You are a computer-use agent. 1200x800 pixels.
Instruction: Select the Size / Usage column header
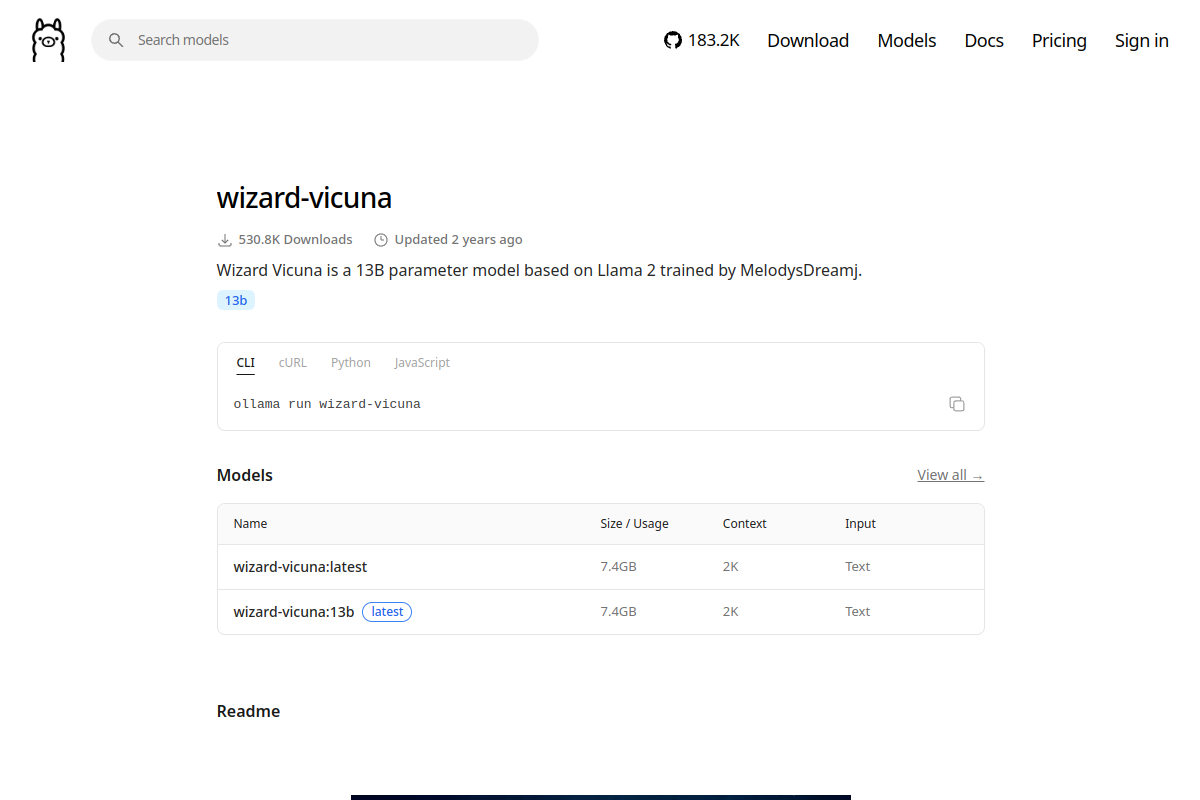coord(634,524)
